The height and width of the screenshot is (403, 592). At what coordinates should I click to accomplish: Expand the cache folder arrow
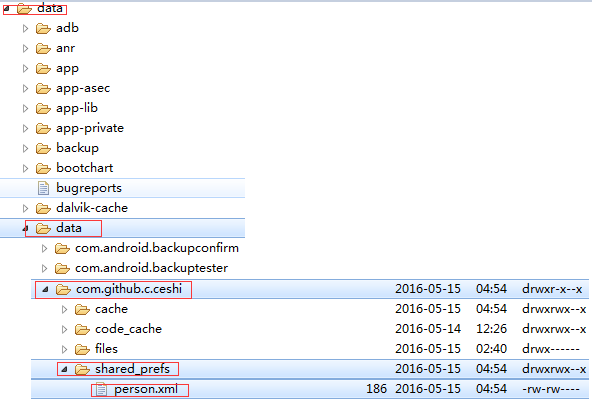pyautogui.click(x=64, y=309)
